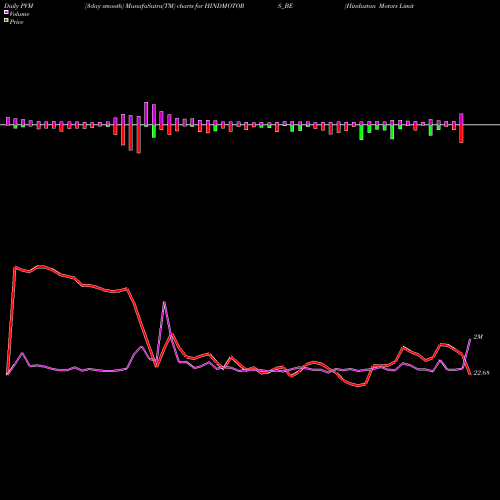Click the Price legend swatch
This screenshot has height=500, width=500.
[6, 21]
